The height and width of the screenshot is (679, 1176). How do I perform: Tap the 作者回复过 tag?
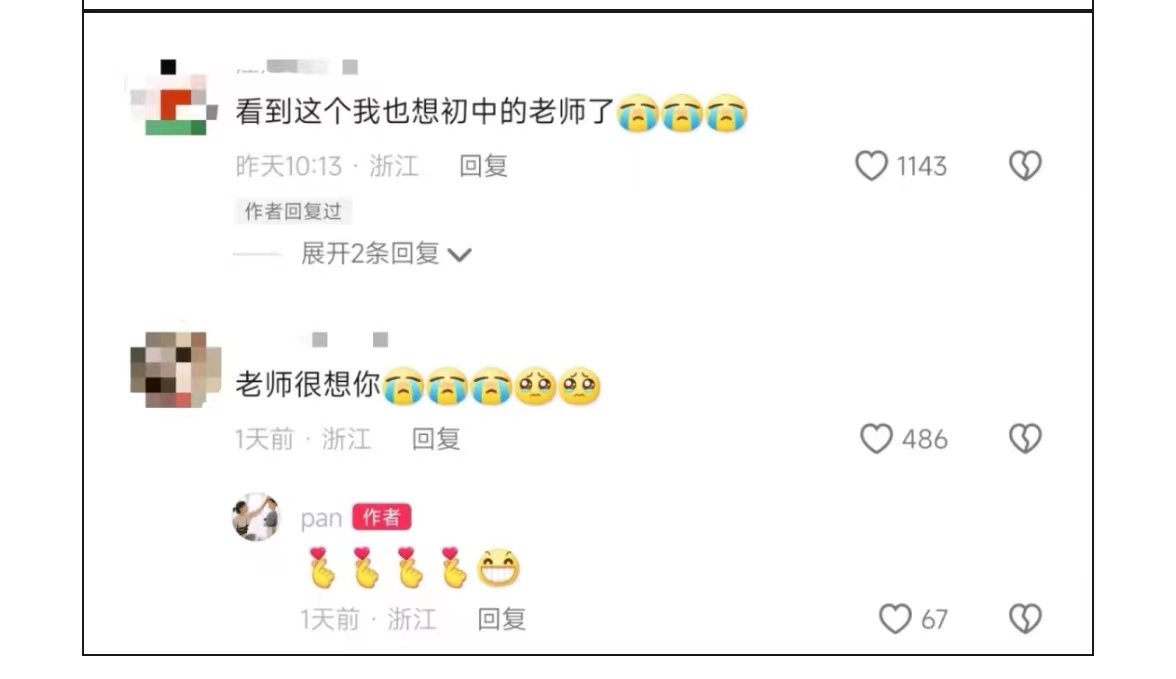click(292, 212)
